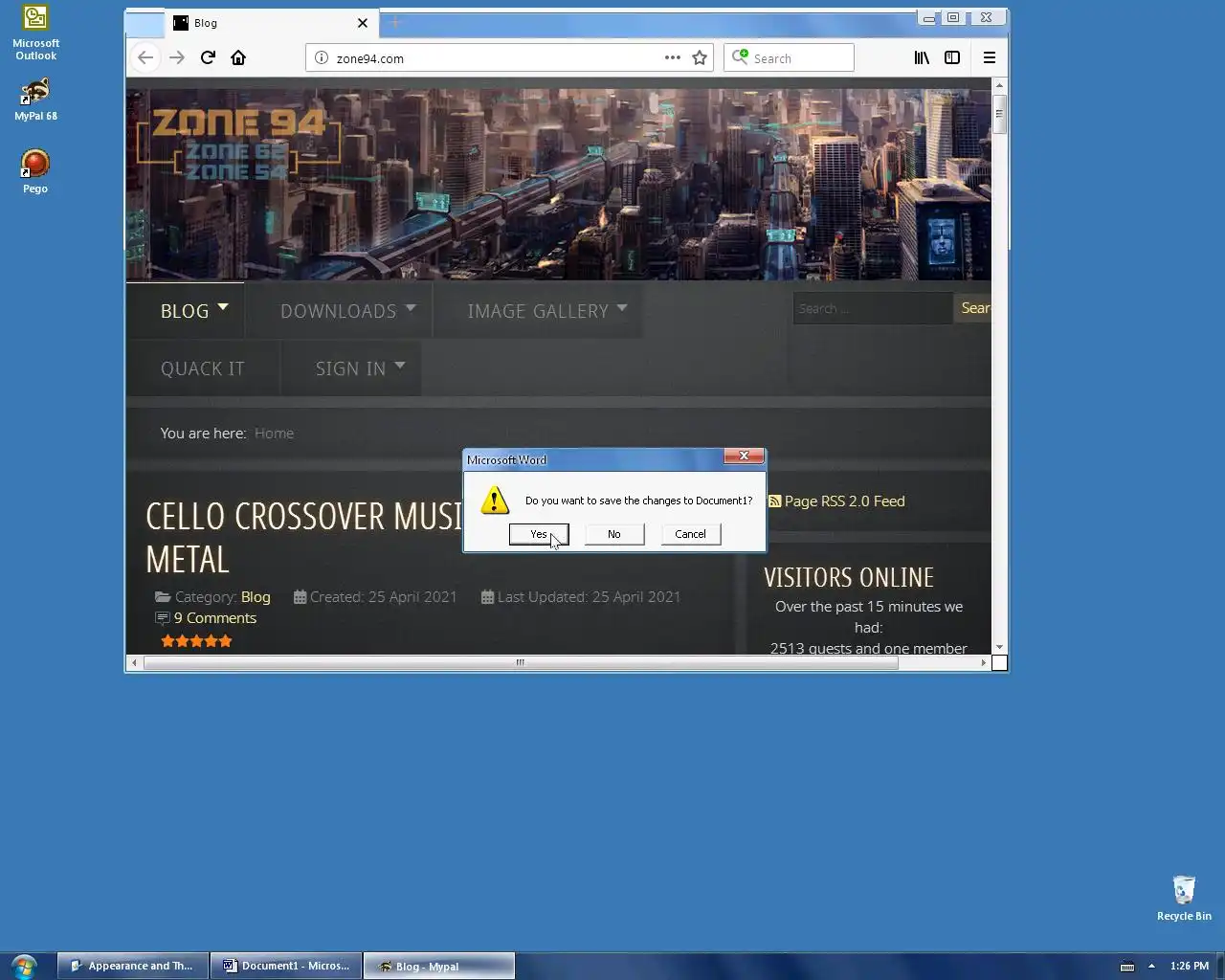
Task: Open the browser home page
Action: (x=238, y=57)
